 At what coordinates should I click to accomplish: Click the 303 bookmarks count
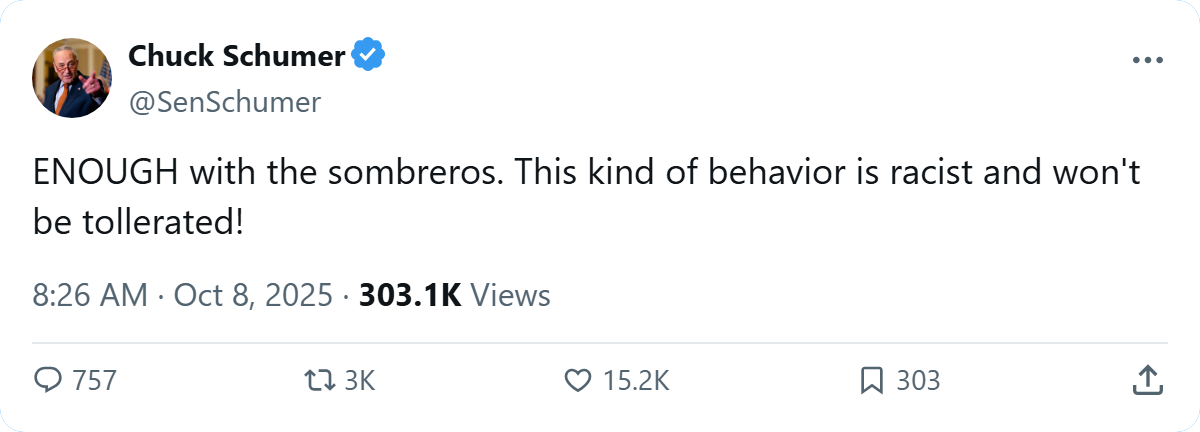[917, 380]
